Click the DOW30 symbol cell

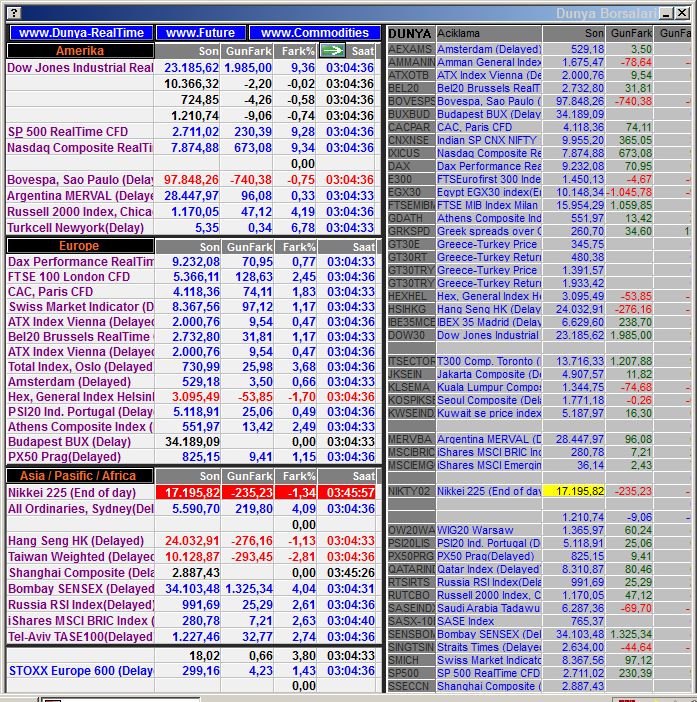pyautogui.click(x=411, y=335)
